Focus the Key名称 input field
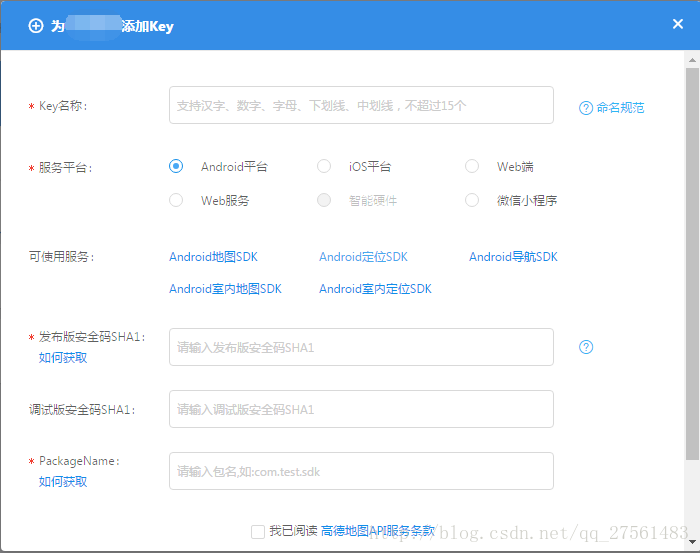The image size is (700, 553). [x=361, y=105]
